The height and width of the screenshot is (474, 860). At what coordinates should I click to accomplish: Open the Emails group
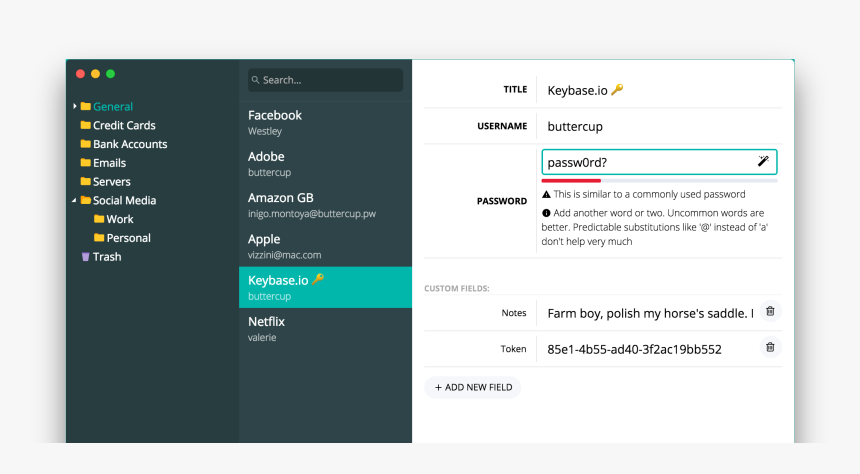(109, 162)
